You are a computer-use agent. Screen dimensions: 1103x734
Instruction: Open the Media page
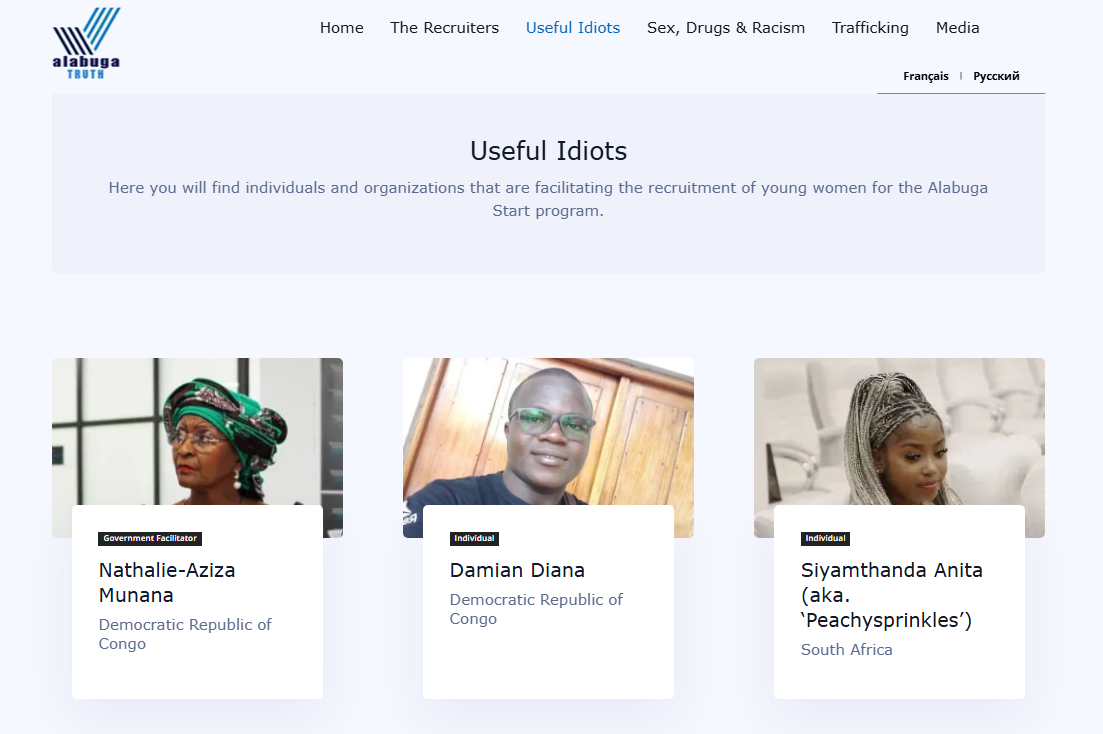957,28
